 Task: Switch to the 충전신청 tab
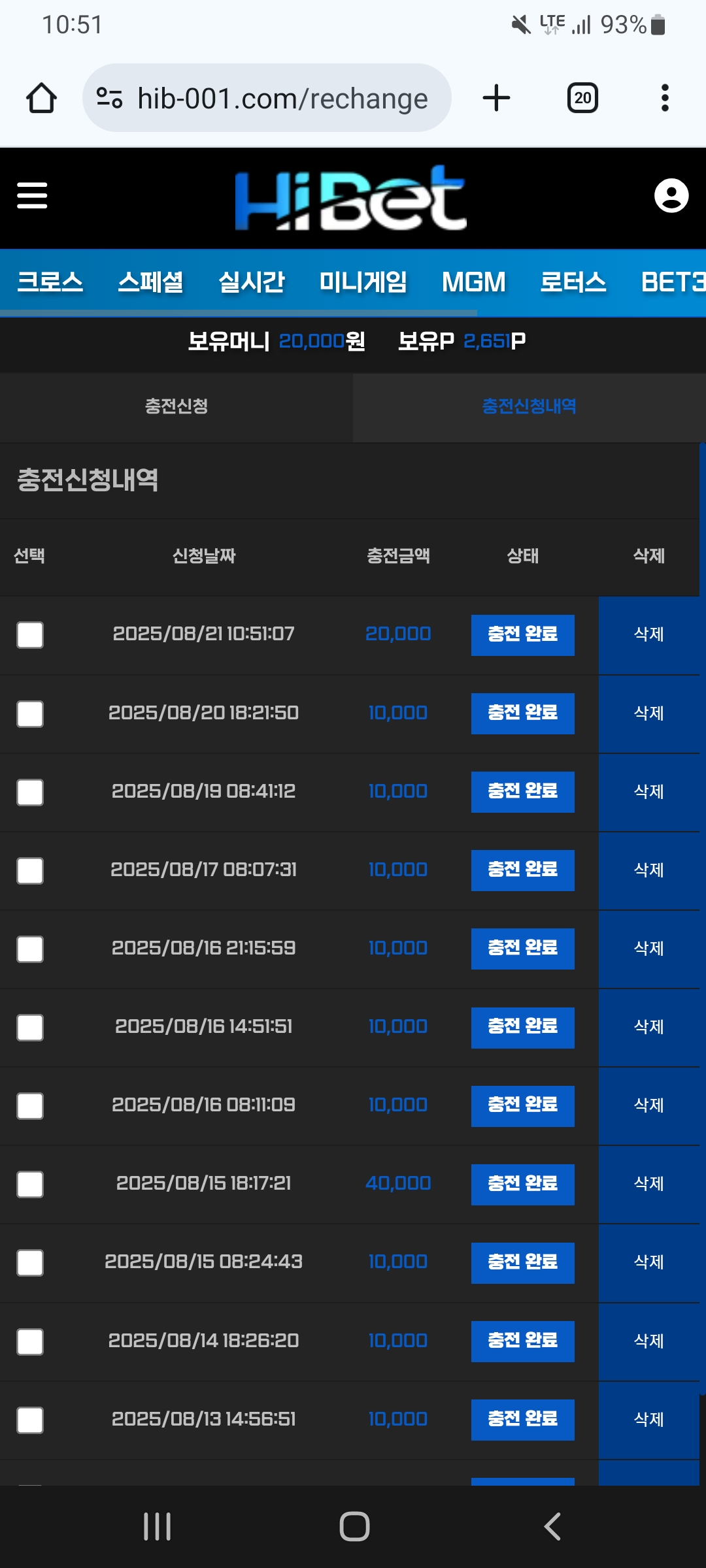(176, 406)
